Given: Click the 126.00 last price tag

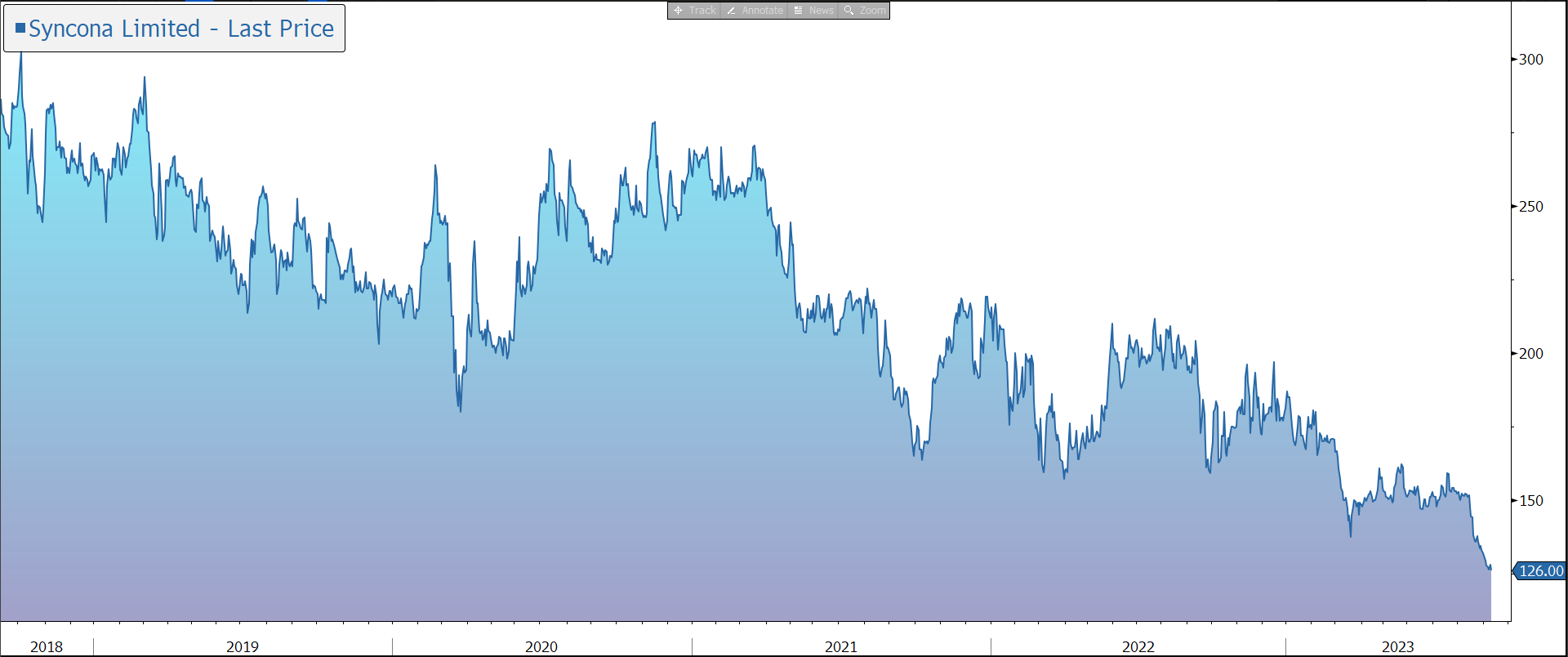Looking at the screenshot, I should click(1540, 571).
